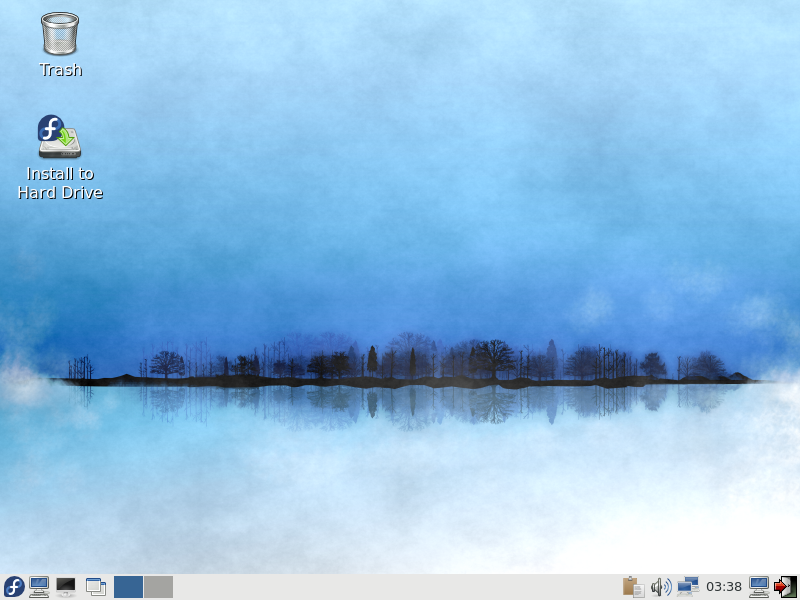The image size is (800, 600).
Task: Click the volume speaker icon
Action: 660,587
